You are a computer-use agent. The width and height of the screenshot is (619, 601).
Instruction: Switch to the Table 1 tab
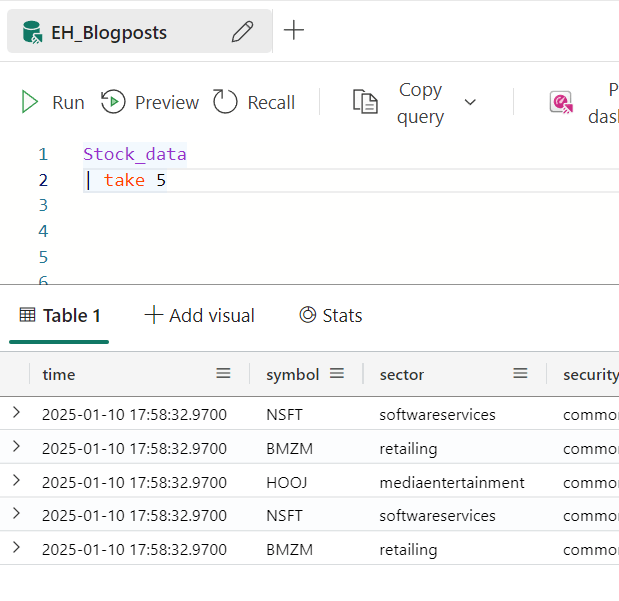(60, 316)
